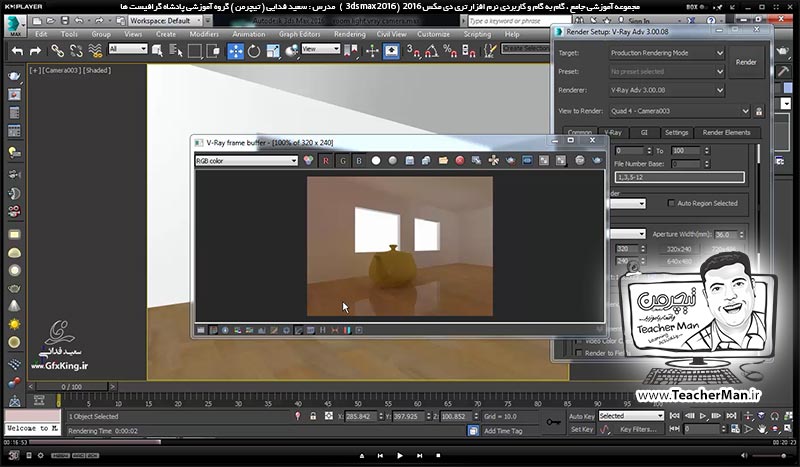
Task: Click Go to End animation control
Action: tap(731, 416)
